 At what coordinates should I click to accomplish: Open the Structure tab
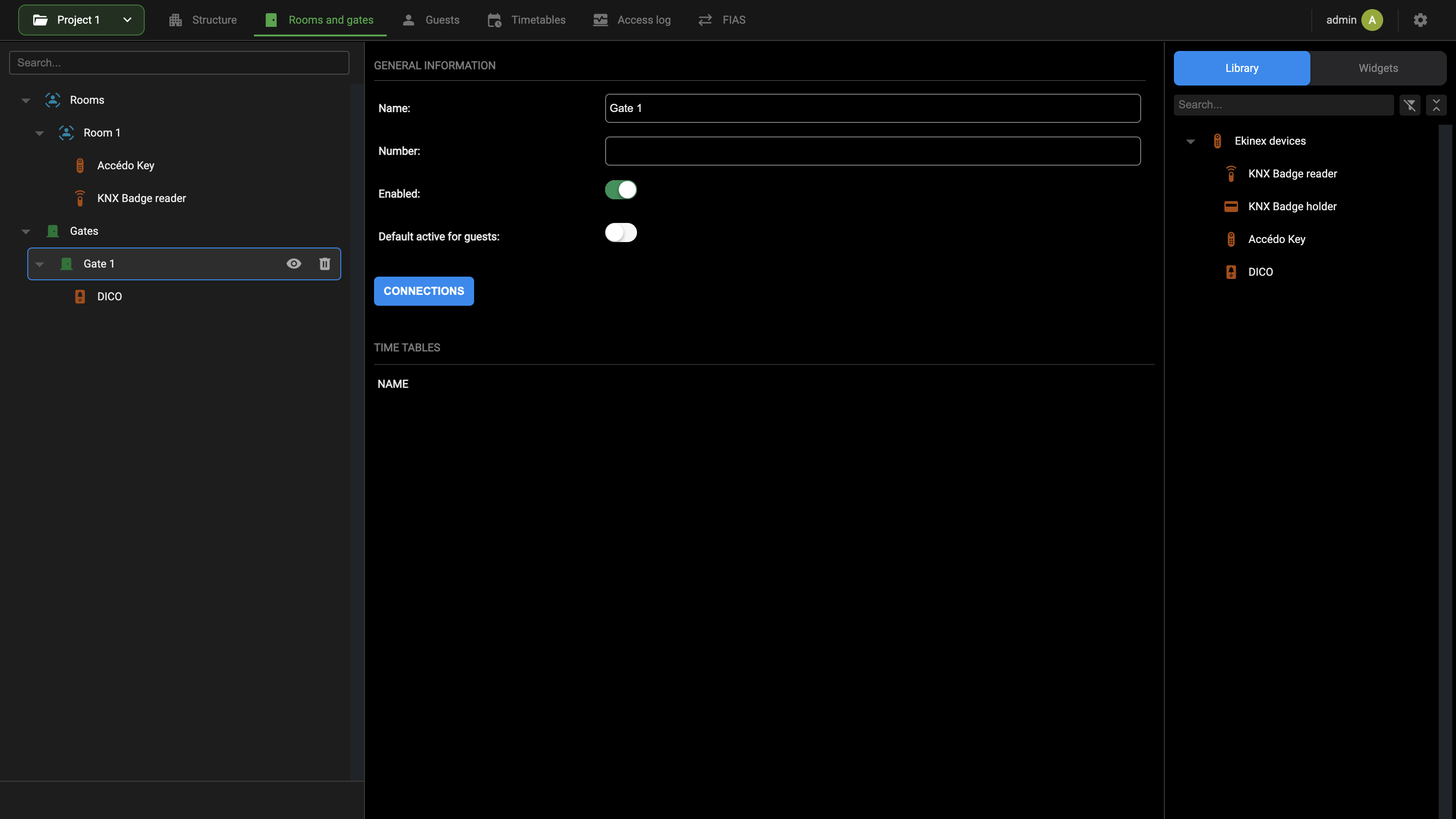(202, 20)
